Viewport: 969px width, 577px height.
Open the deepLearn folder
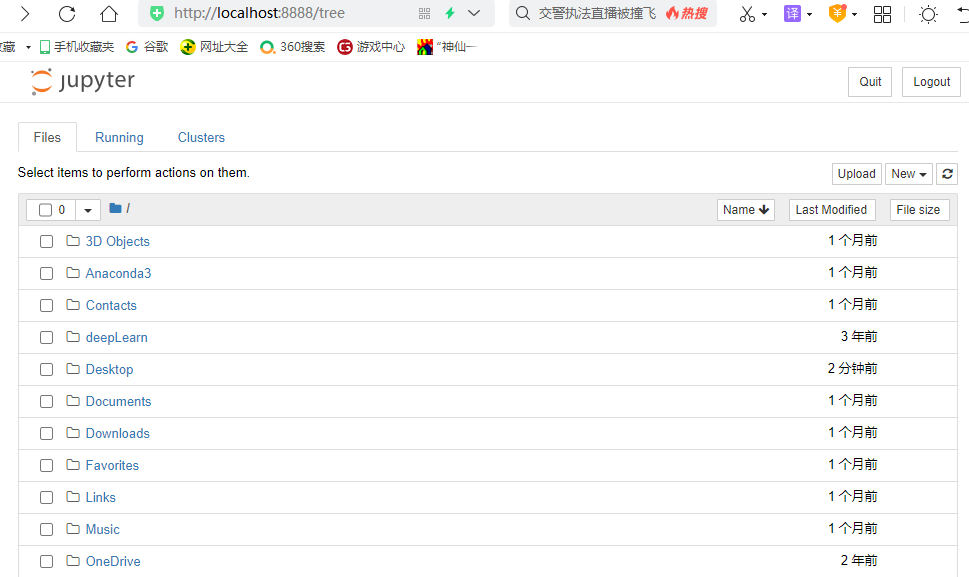[x=116, y=337]
